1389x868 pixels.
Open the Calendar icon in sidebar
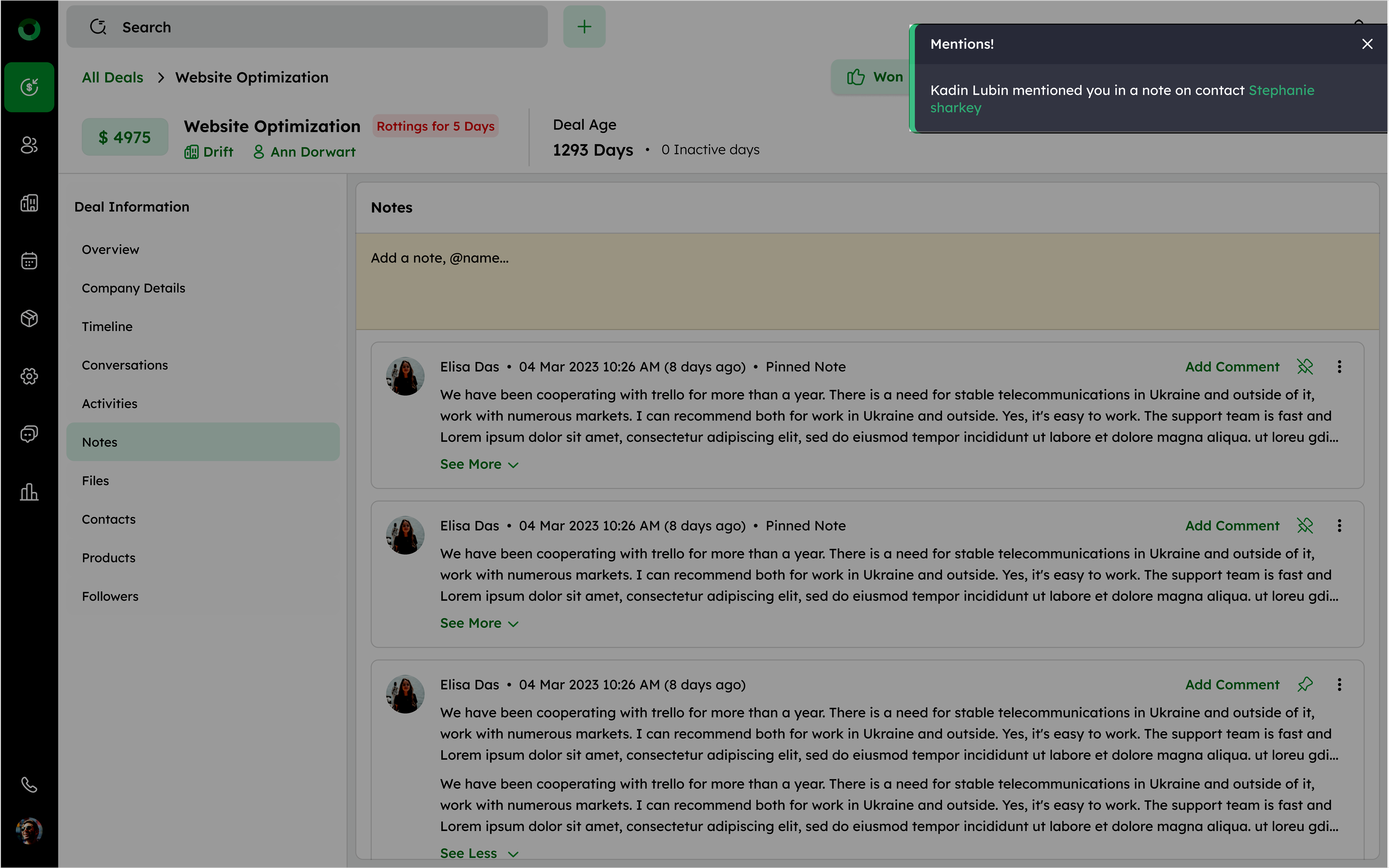pos(29,261)
